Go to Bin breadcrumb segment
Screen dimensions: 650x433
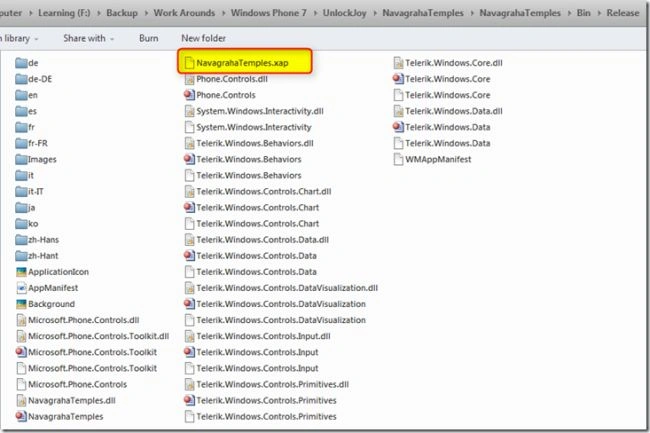(584, 13)
